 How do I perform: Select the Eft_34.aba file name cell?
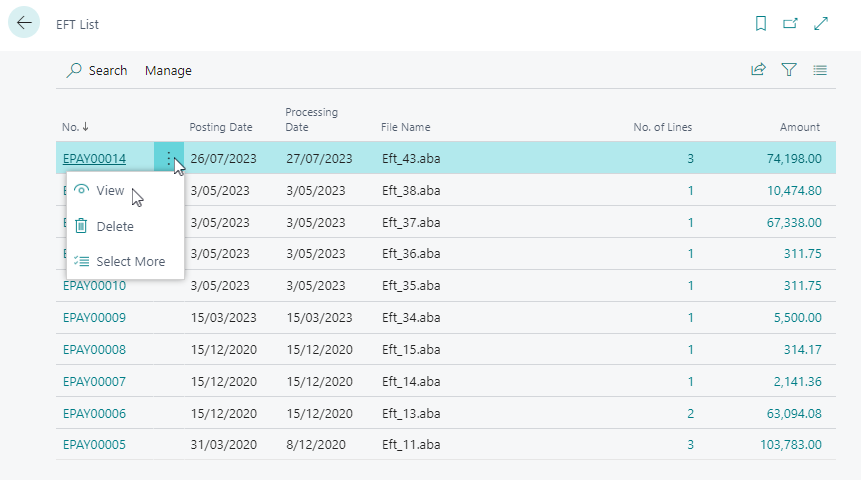[407, 318]
